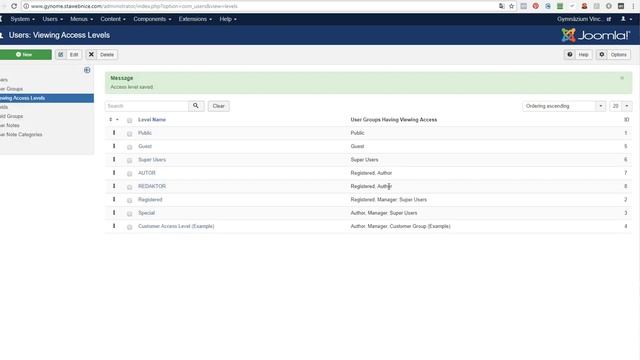Click drag handle of Customer Access Level row

114,226
